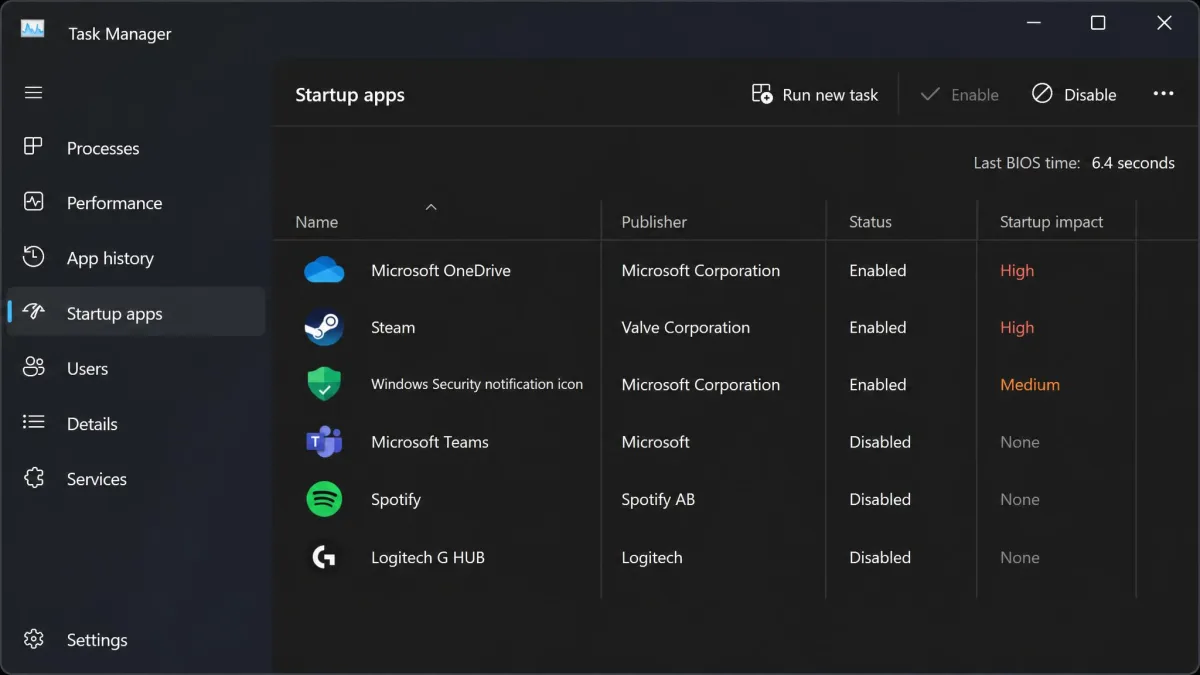This screenshot has width=1200, height=675.
Task: Click the Startup apps gauge icon
Action: click(x=33, y=312)
